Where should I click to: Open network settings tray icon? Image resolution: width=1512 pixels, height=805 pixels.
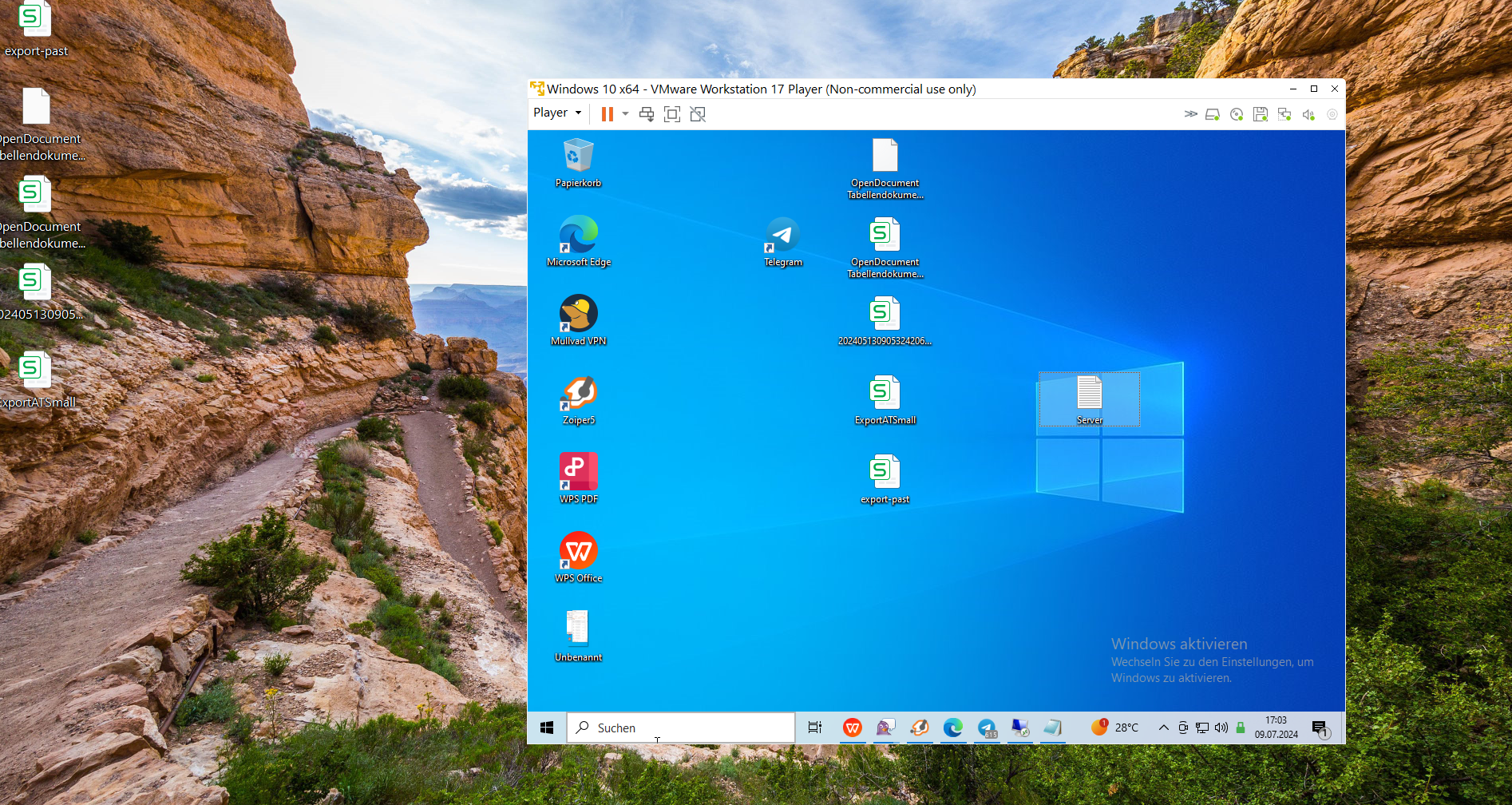coord(1202,728)
